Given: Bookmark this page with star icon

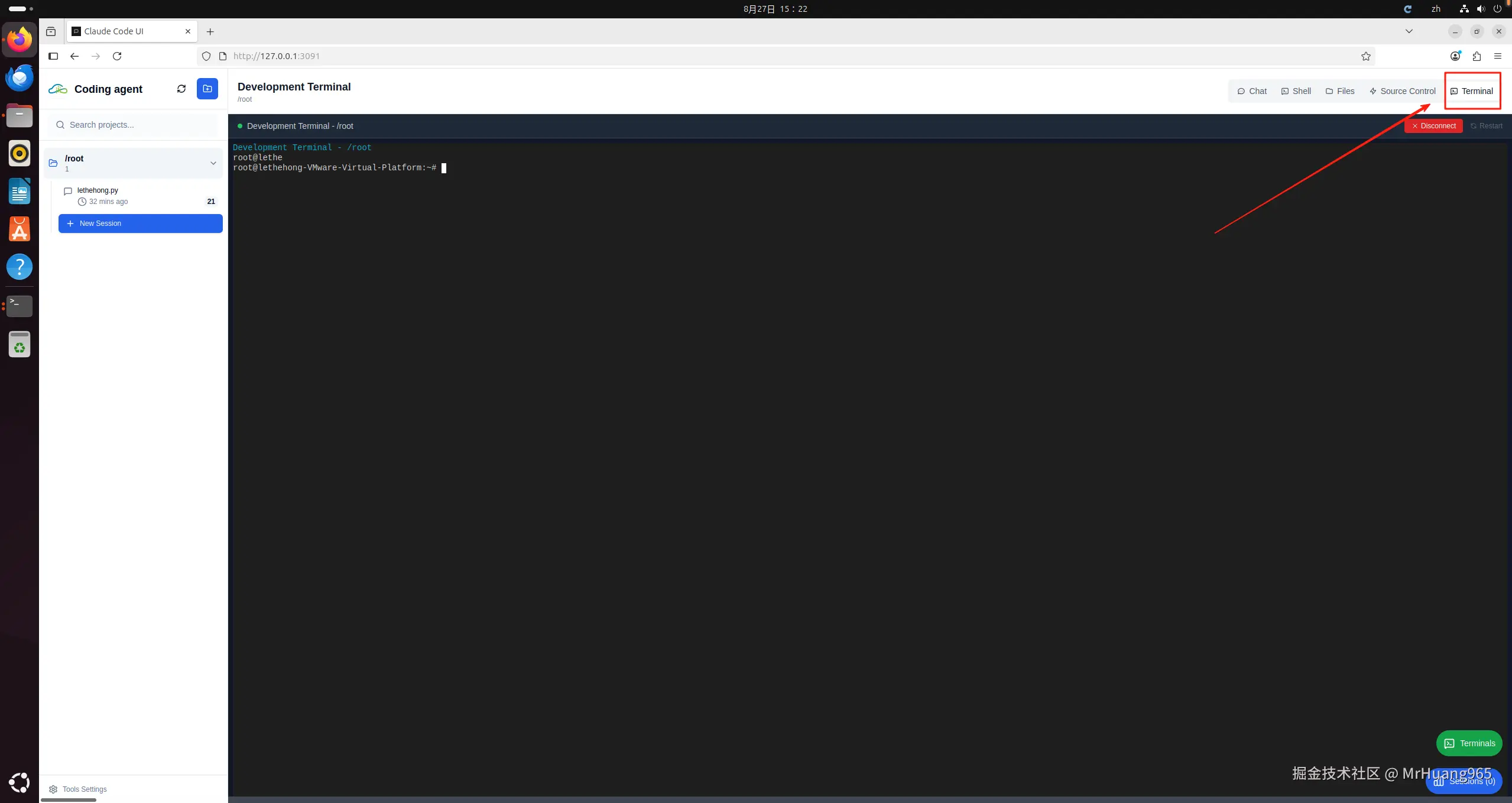Looking at the screenshot, I should pyautogui.click(x=1365, y=56).
